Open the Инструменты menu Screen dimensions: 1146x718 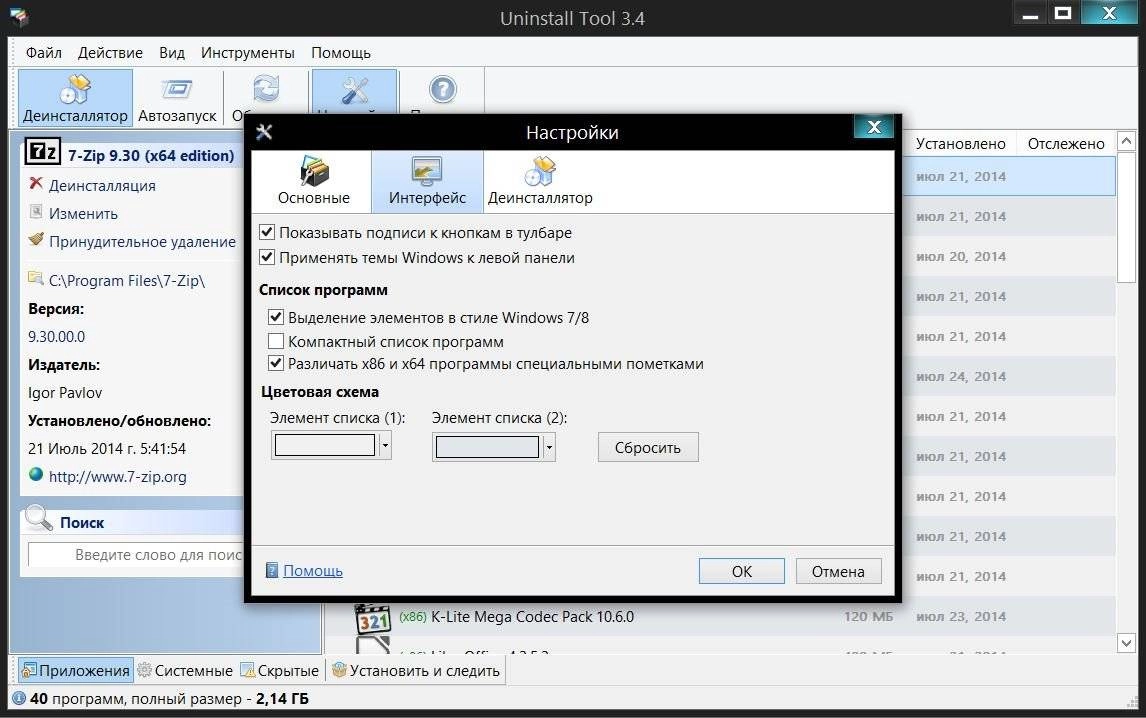[x=248, y=53]
